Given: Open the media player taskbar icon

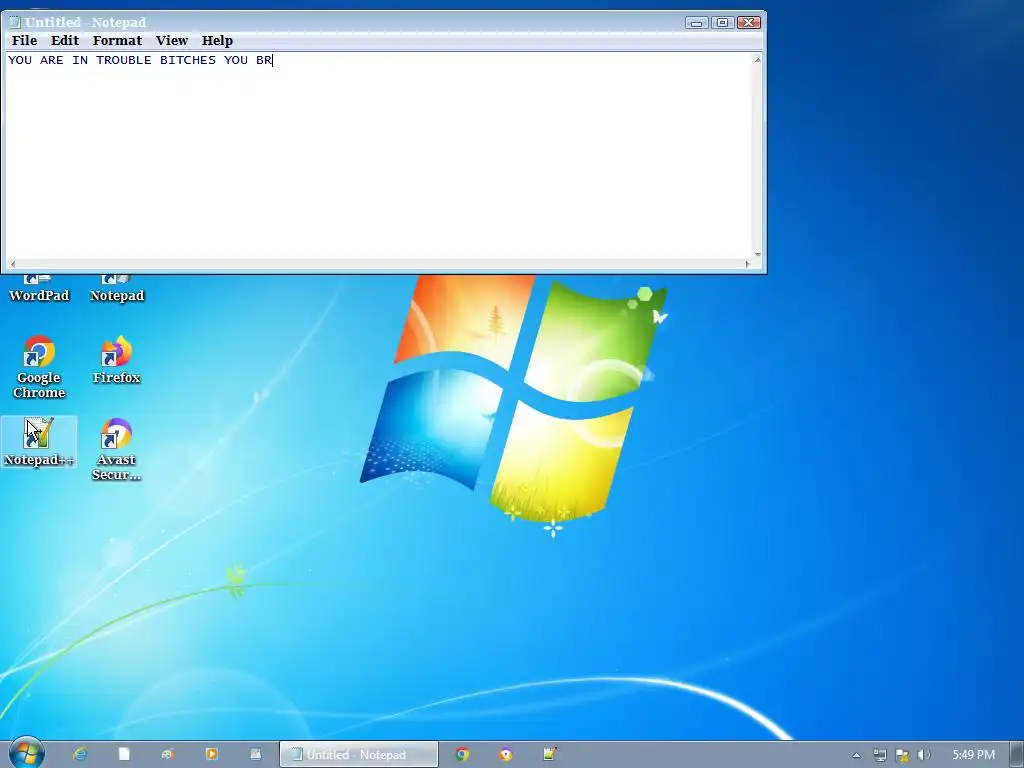Looking at the screenshot, I should tap(211, 754).
